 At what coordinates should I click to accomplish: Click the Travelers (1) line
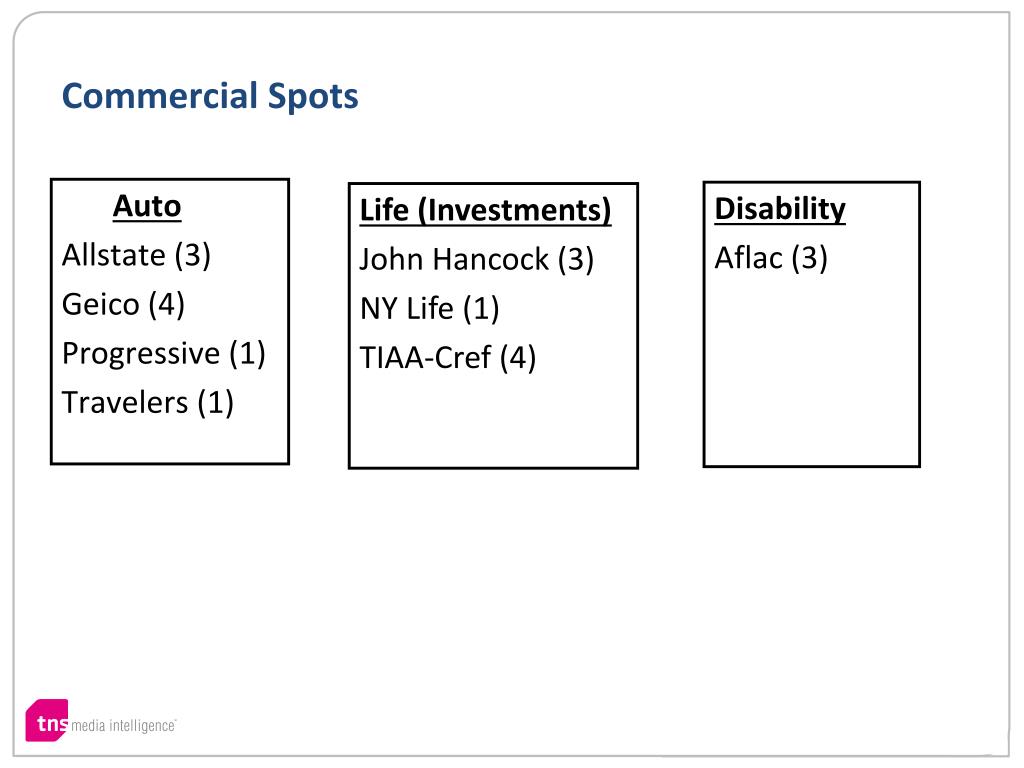click(x=148, y=402)
